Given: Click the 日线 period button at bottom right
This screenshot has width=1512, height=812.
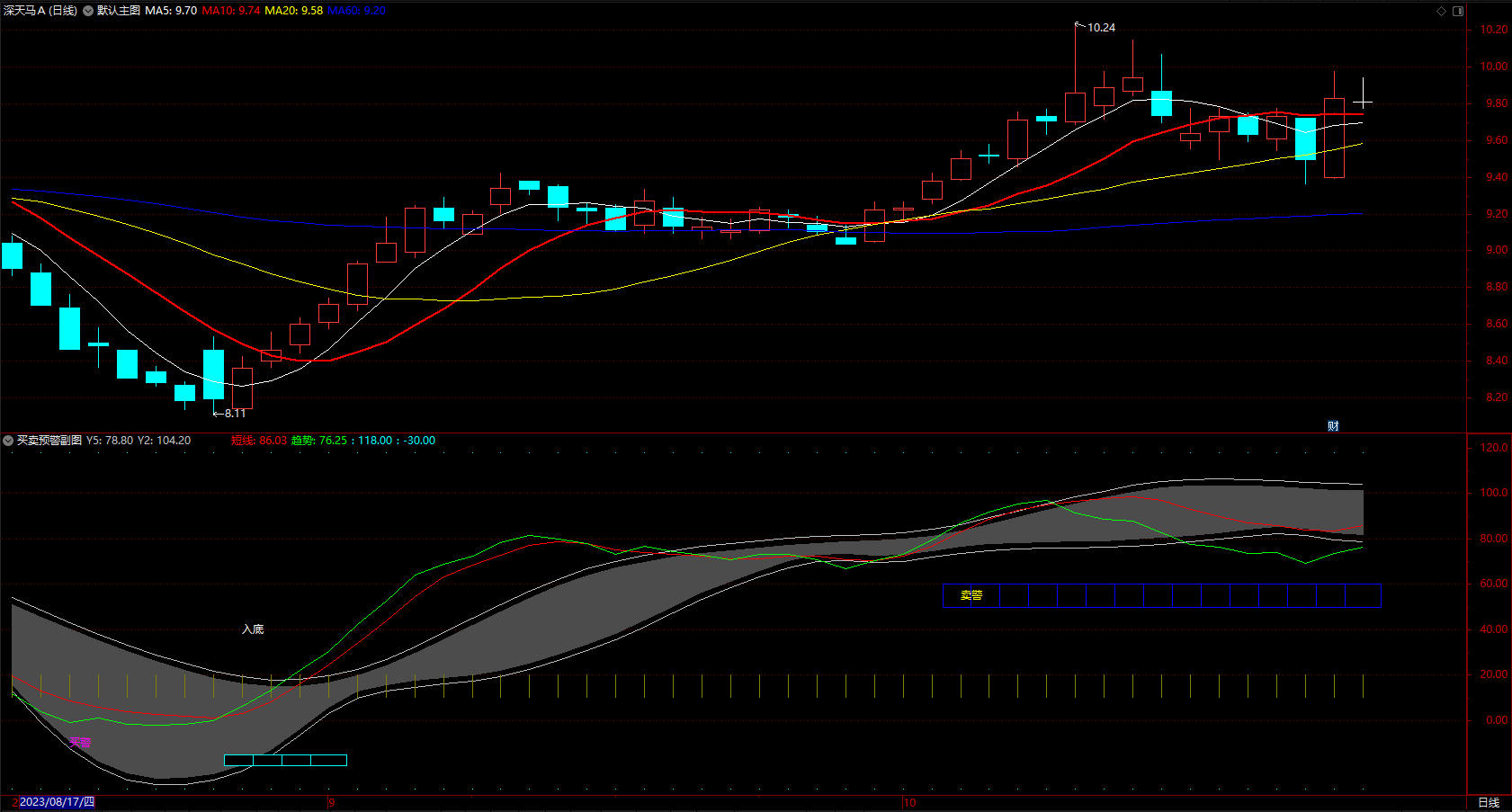Looking at the screenshot, I should click(1489, 803).
